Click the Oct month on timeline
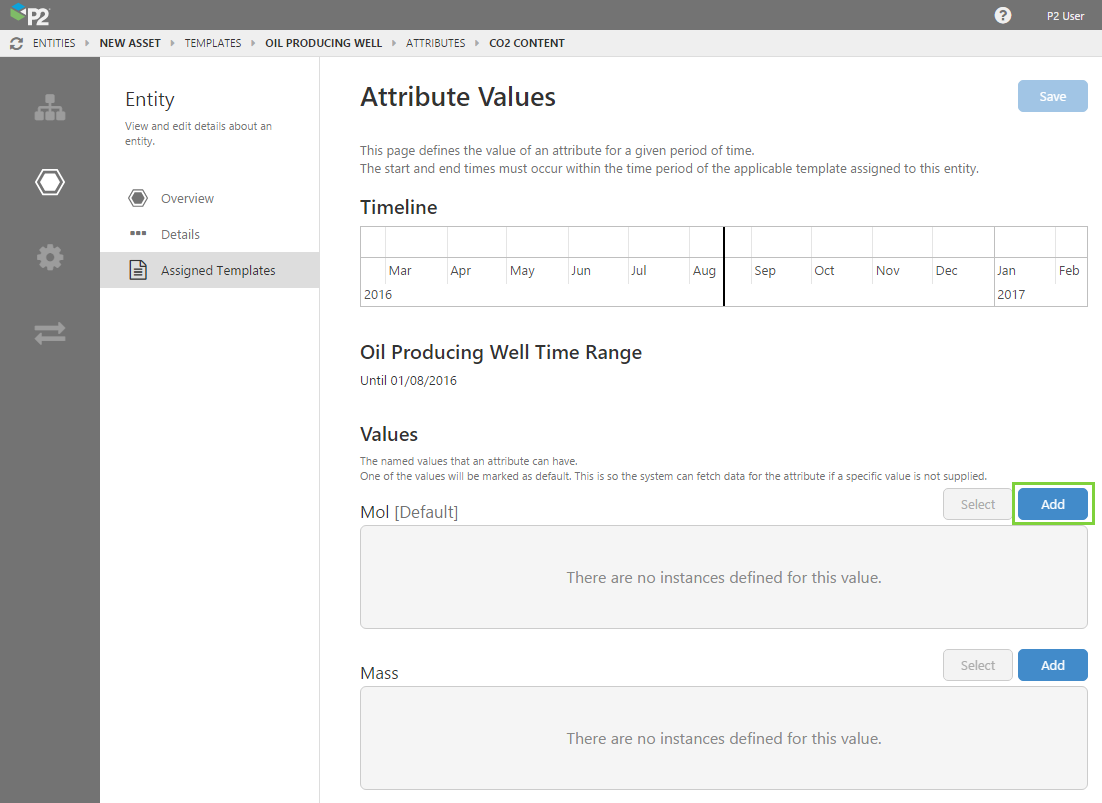This screenshot has width=1102, height=803. click(824, 271)
